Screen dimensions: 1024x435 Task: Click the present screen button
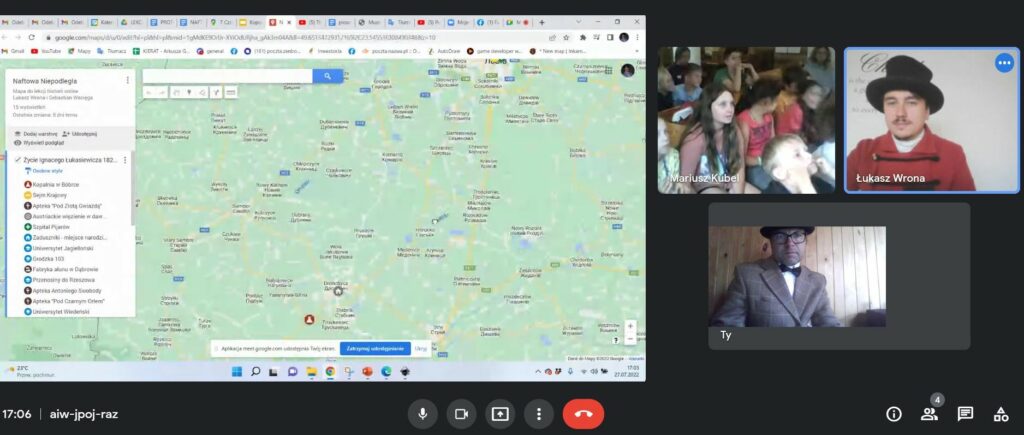[499, 414]
